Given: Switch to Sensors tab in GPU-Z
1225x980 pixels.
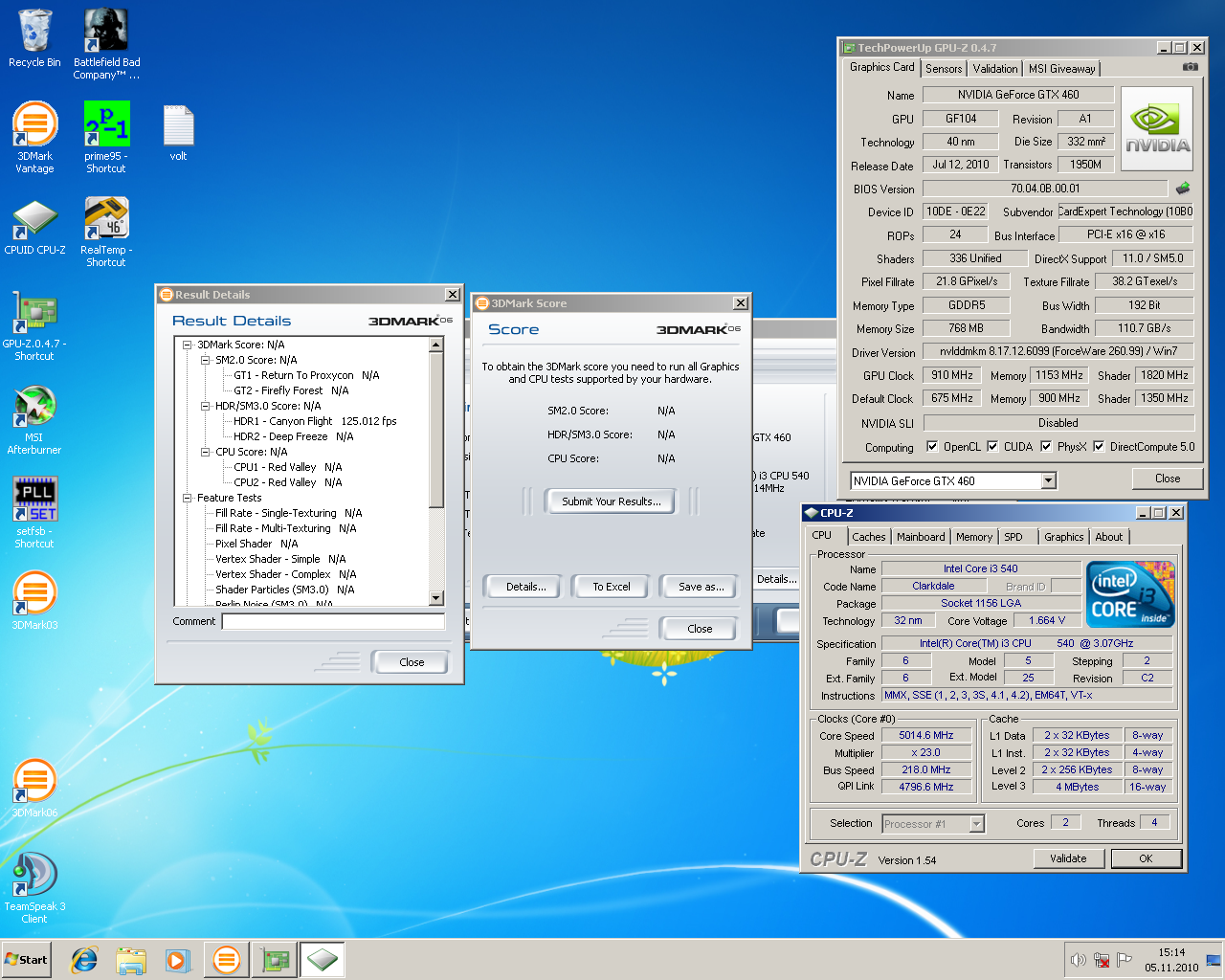Looking at the screenshot, I should point(944,69).
